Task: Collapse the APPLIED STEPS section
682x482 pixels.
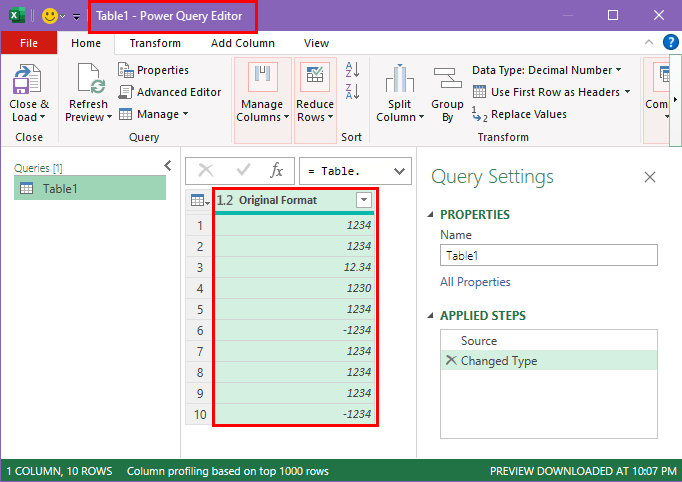Action: [x=431, y=315]
